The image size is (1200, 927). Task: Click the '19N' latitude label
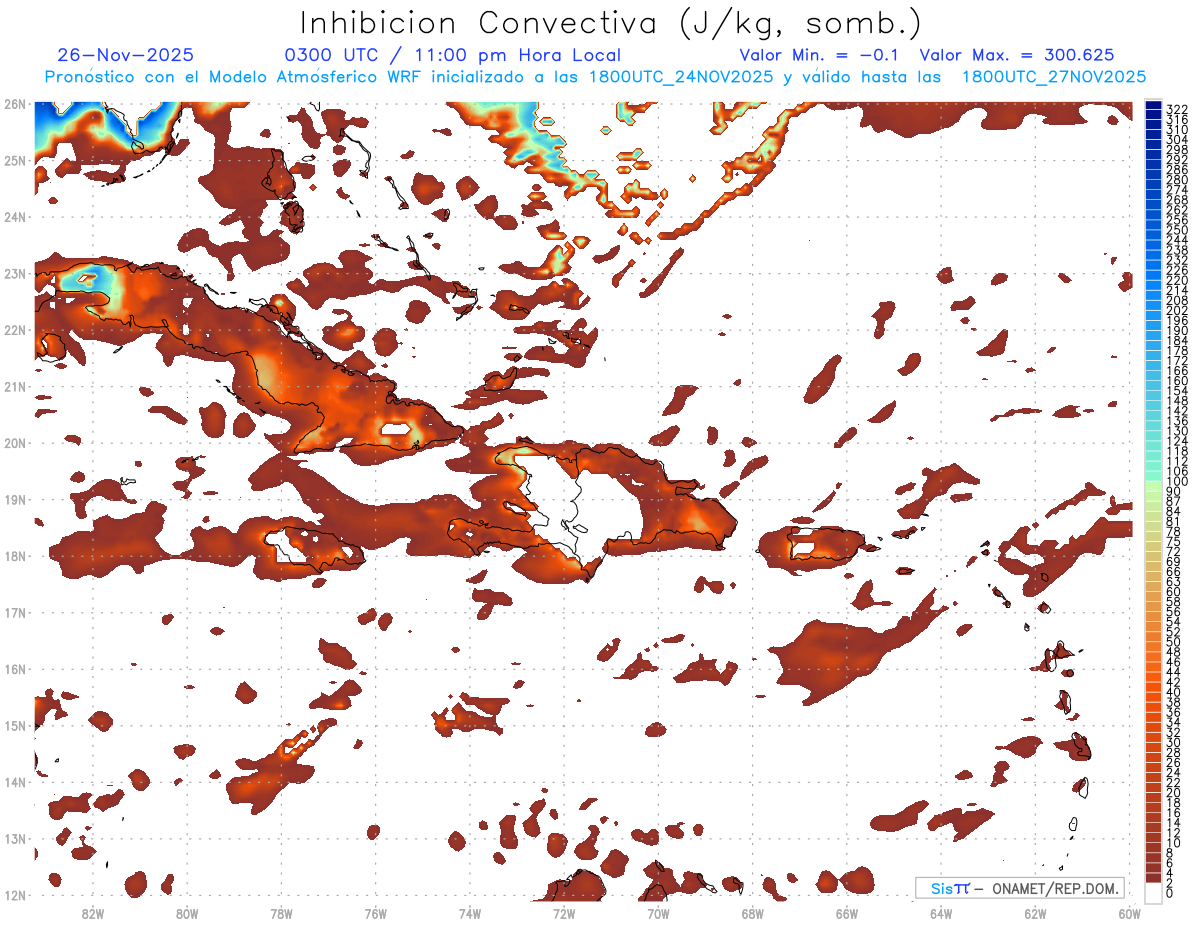pyautogui.click(x=14, y=499)
